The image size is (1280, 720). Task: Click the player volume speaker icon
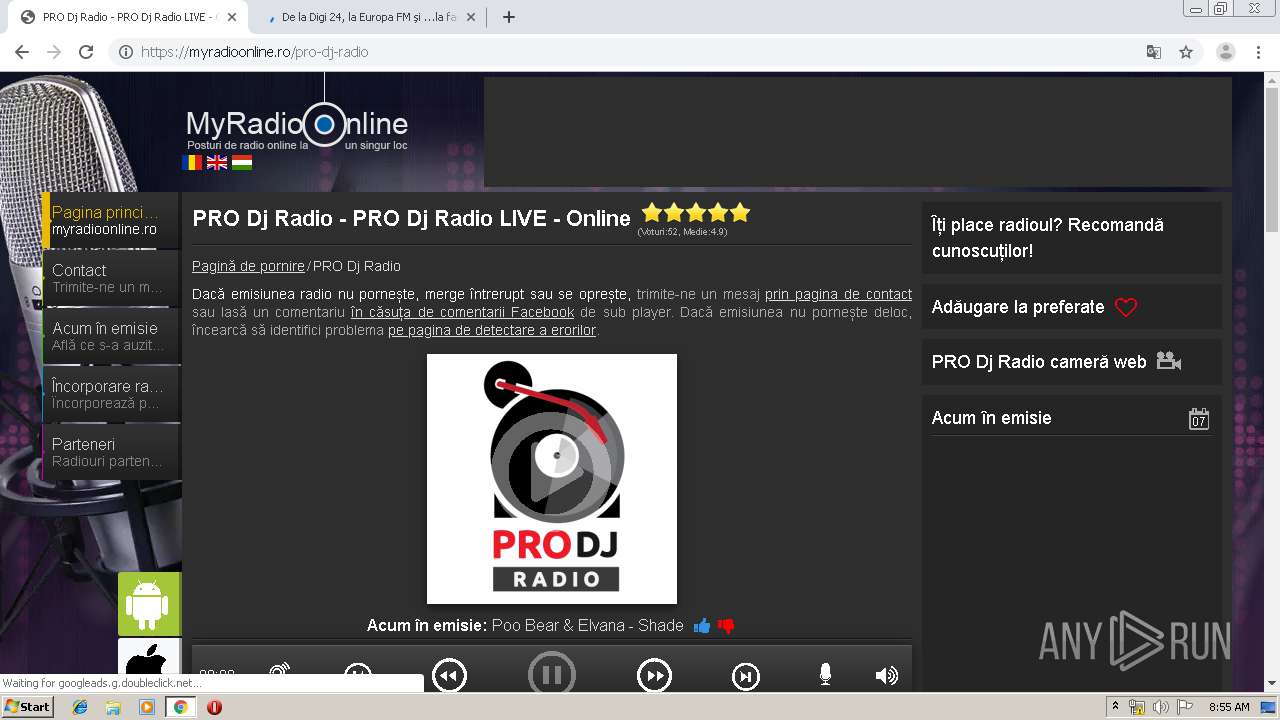point(887,676)
